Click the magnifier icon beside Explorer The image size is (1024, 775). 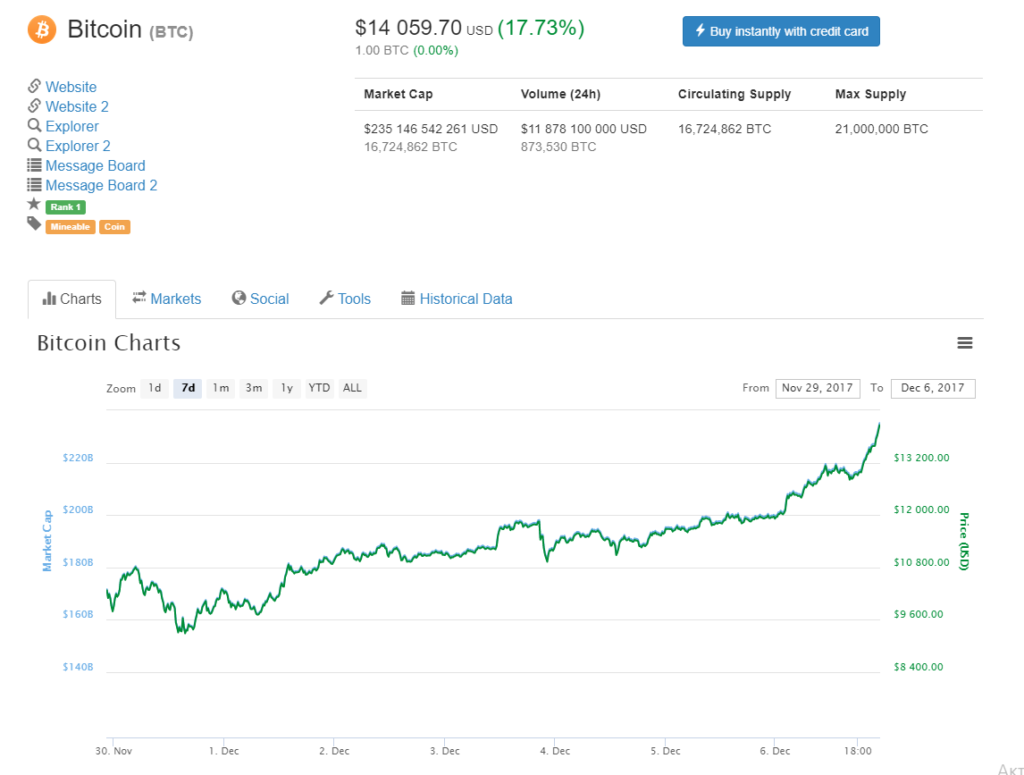pos(34,125)
